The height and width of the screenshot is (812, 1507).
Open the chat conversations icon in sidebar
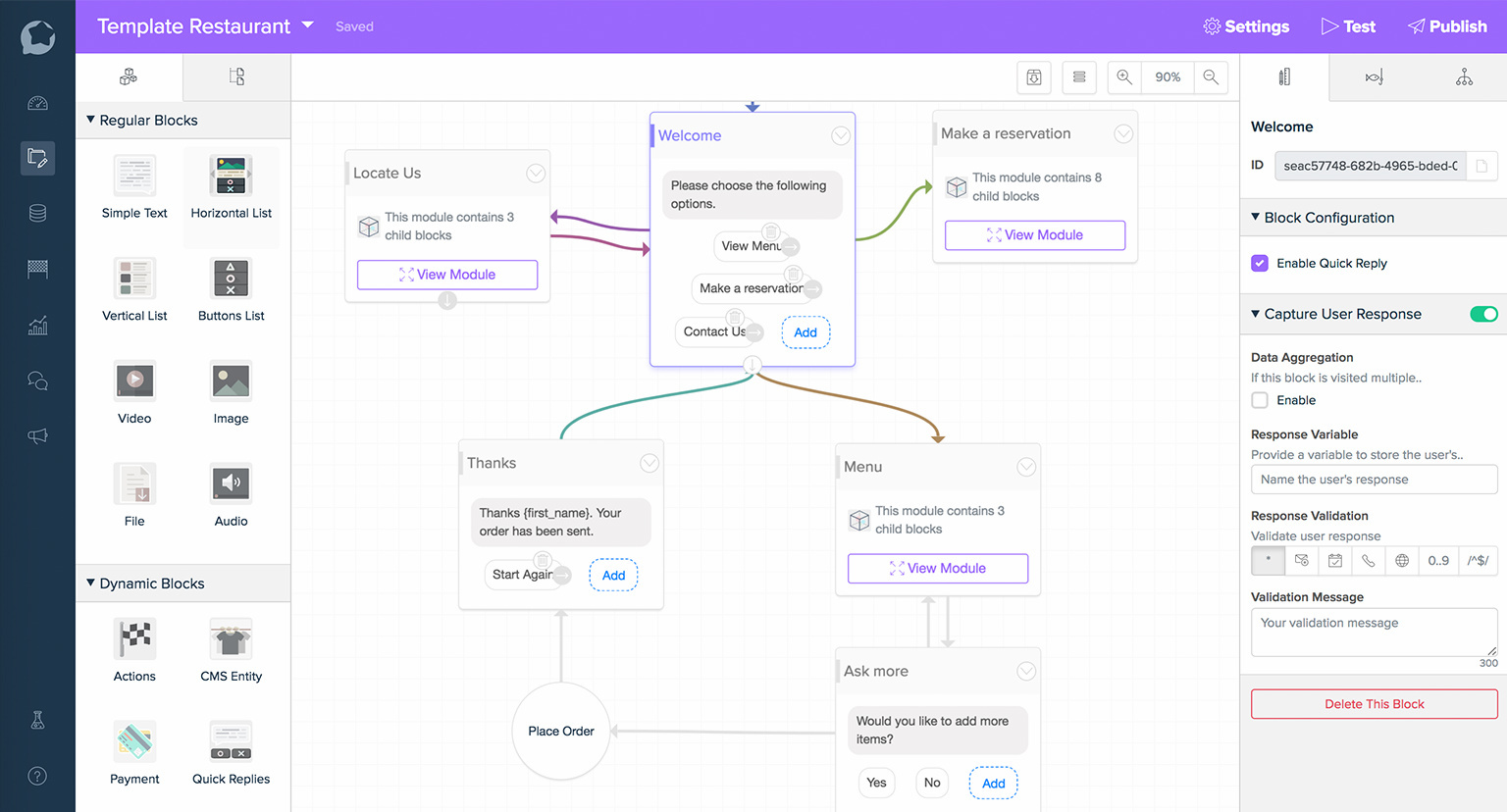tap(37, 381)
